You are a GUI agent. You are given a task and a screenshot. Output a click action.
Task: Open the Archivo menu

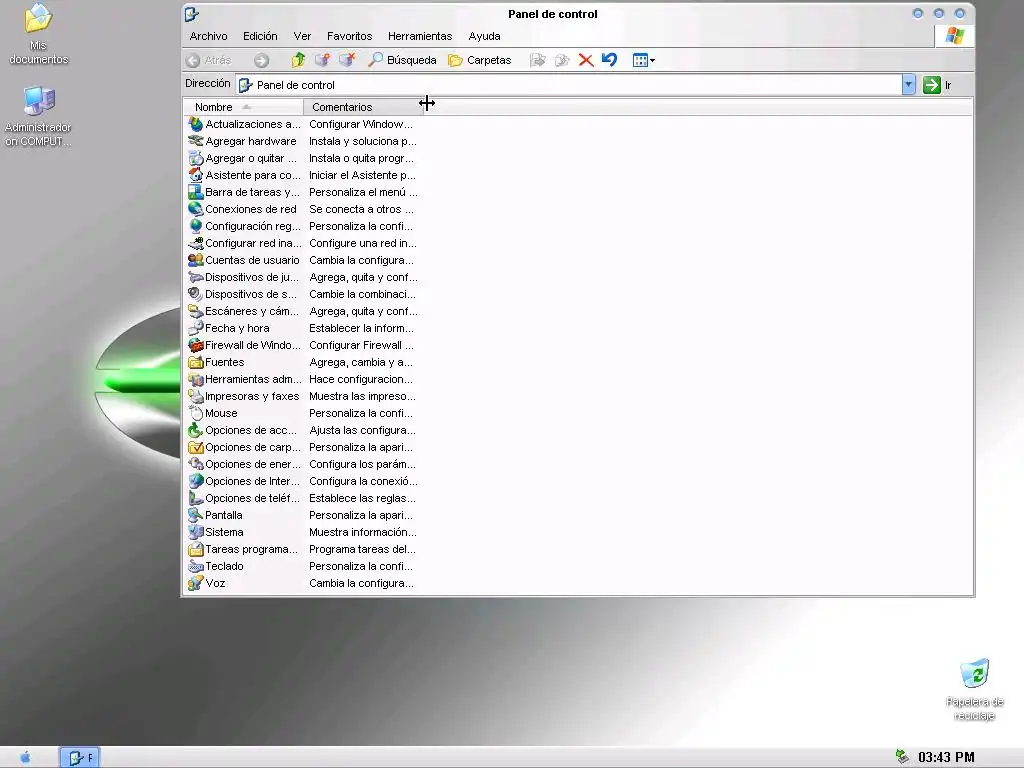[x=208, y=36]
